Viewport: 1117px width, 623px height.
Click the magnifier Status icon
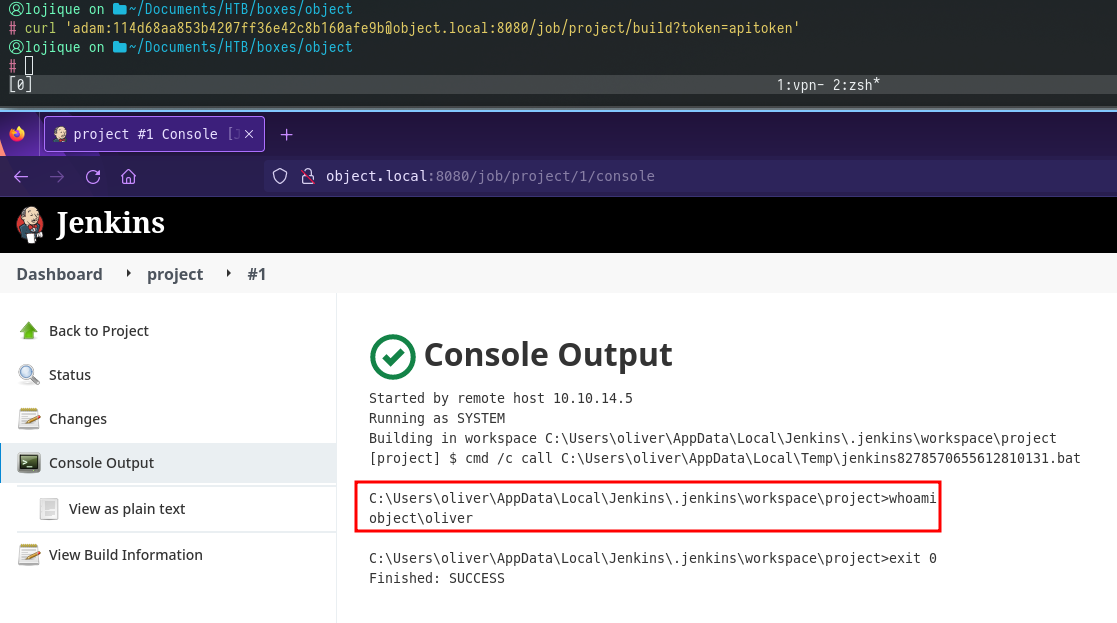coord(29,375)
